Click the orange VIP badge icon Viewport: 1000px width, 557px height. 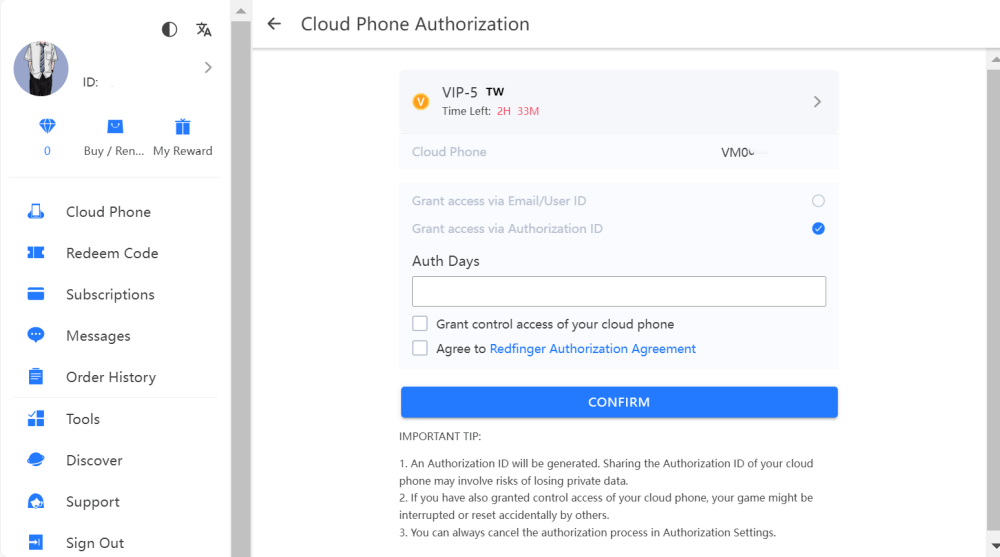click(x=421, y=101)
